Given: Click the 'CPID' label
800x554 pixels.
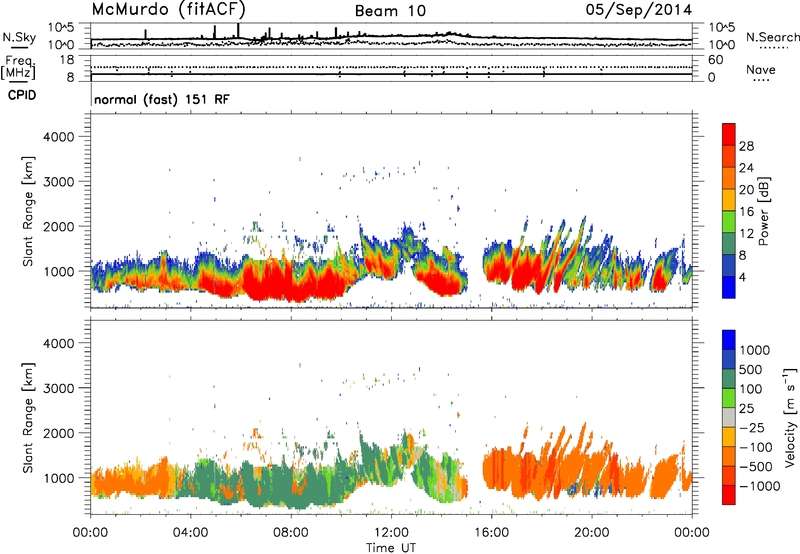Looking at the screenshot, I should click(21, 95).
